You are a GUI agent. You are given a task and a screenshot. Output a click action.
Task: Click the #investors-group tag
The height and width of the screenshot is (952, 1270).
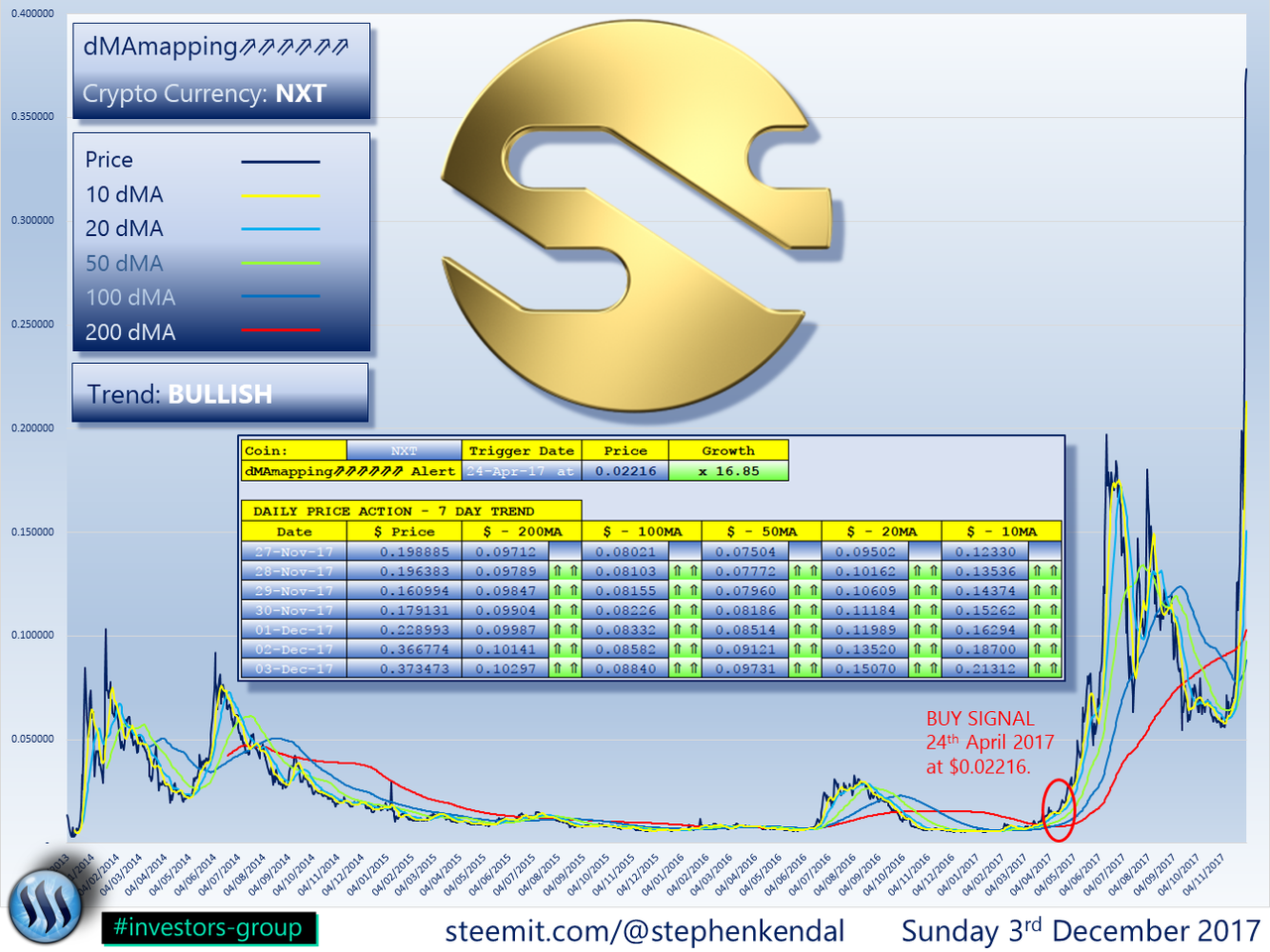[x=208, y=928]
